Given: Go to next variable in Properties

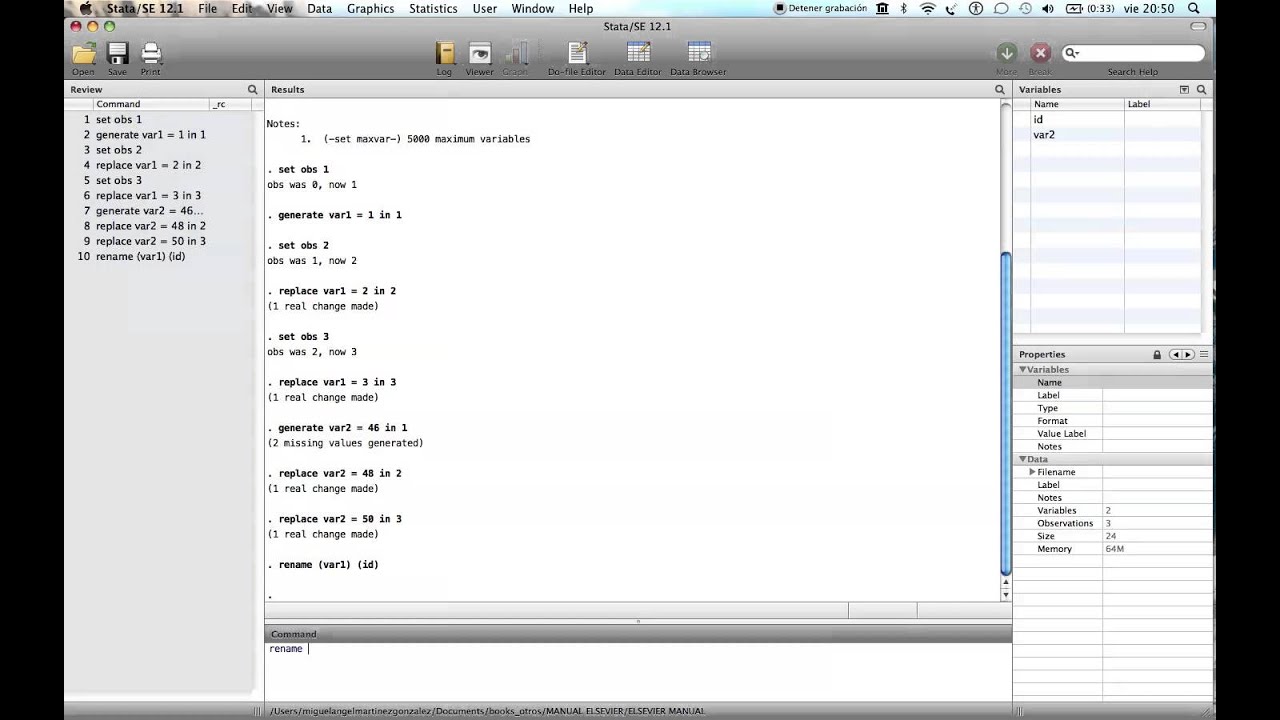Looking at the screenshot, I should (1188, 354).
